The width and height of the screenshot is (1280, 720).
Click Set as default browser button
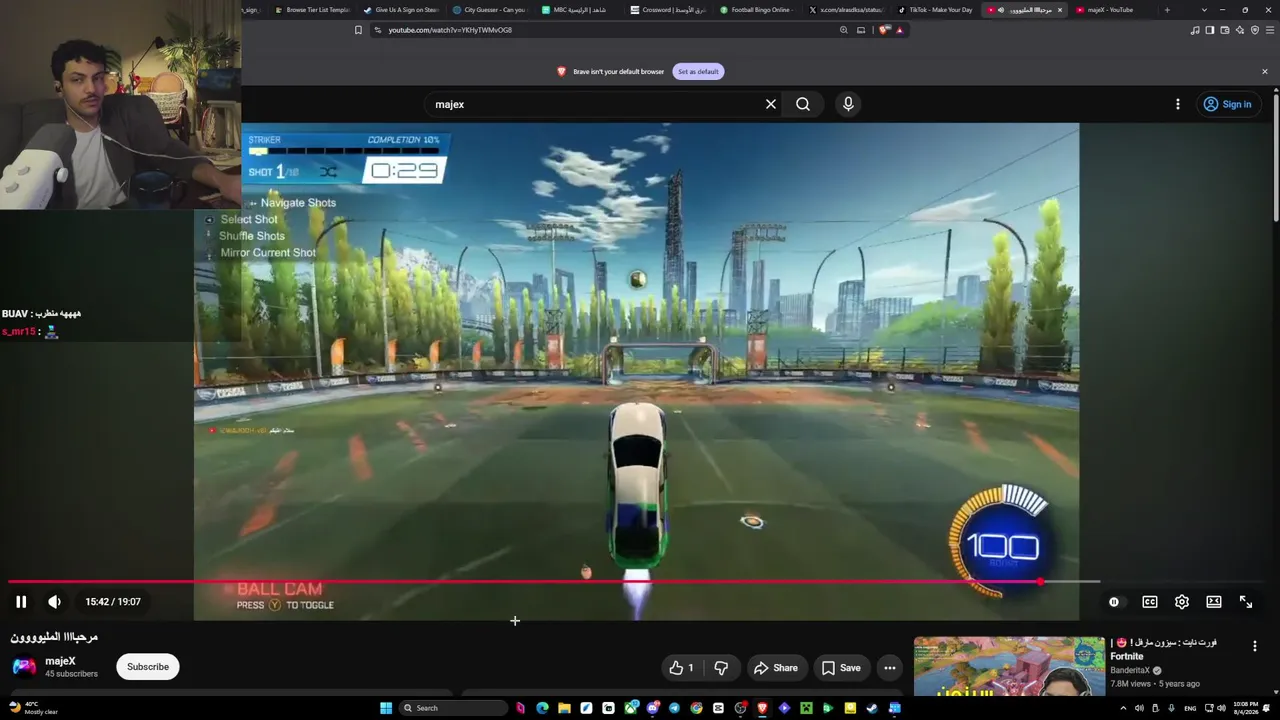[698, 72]
